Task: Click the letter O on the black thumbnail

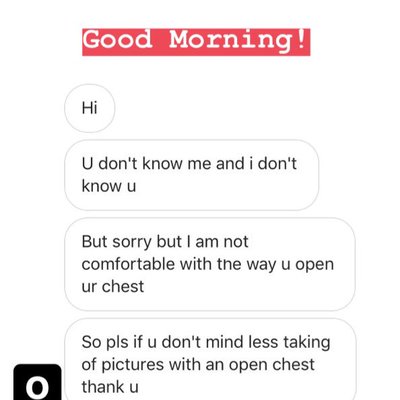Action: pyautogui.click(x=37, y=387)
